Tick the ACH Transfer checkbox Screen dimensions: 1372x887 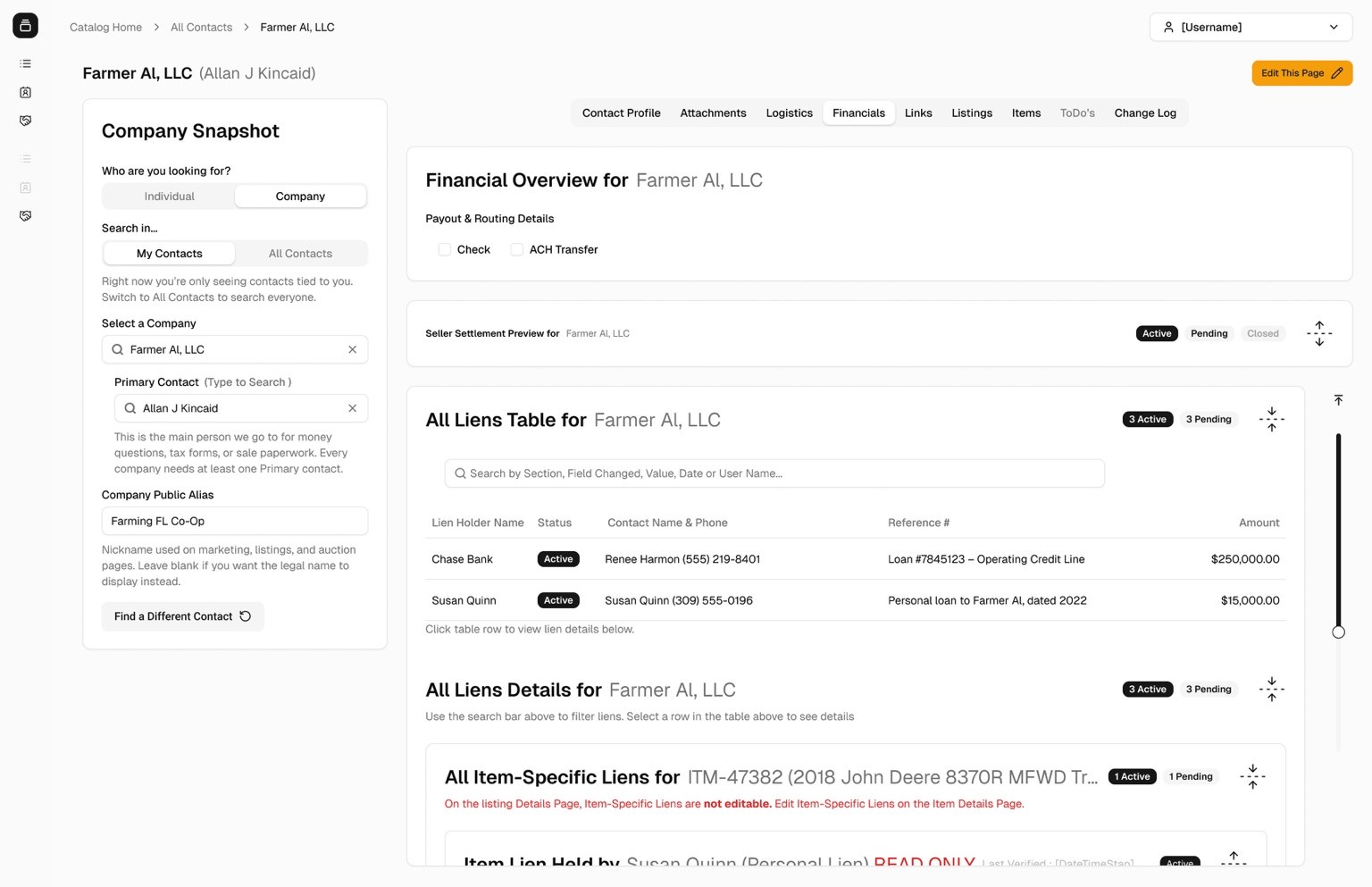coord(516,250)
